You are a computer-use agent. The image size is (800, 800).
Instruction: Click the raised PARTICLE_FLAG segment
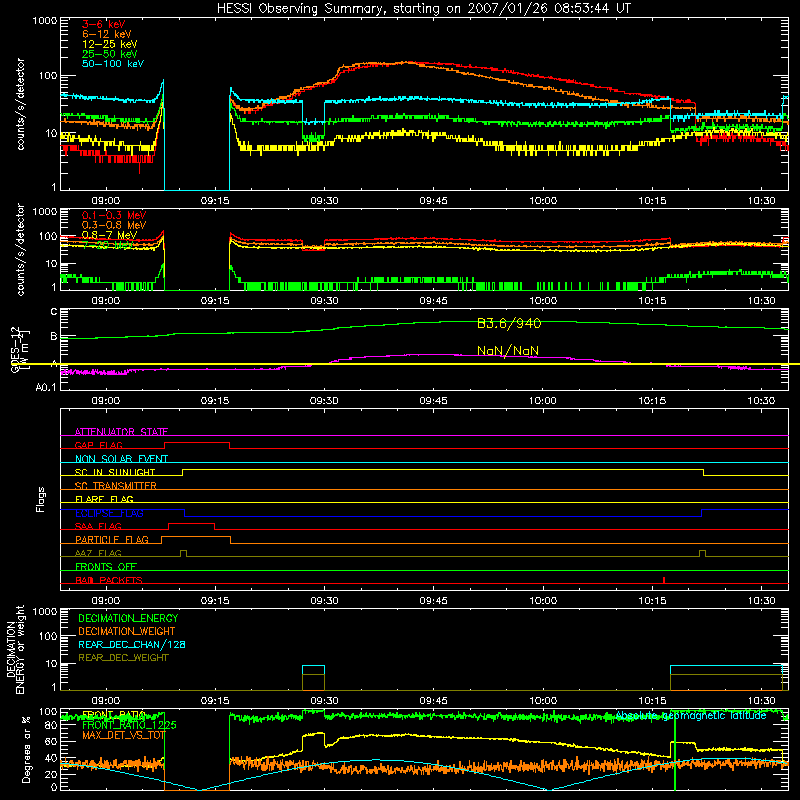coord(196,537)
